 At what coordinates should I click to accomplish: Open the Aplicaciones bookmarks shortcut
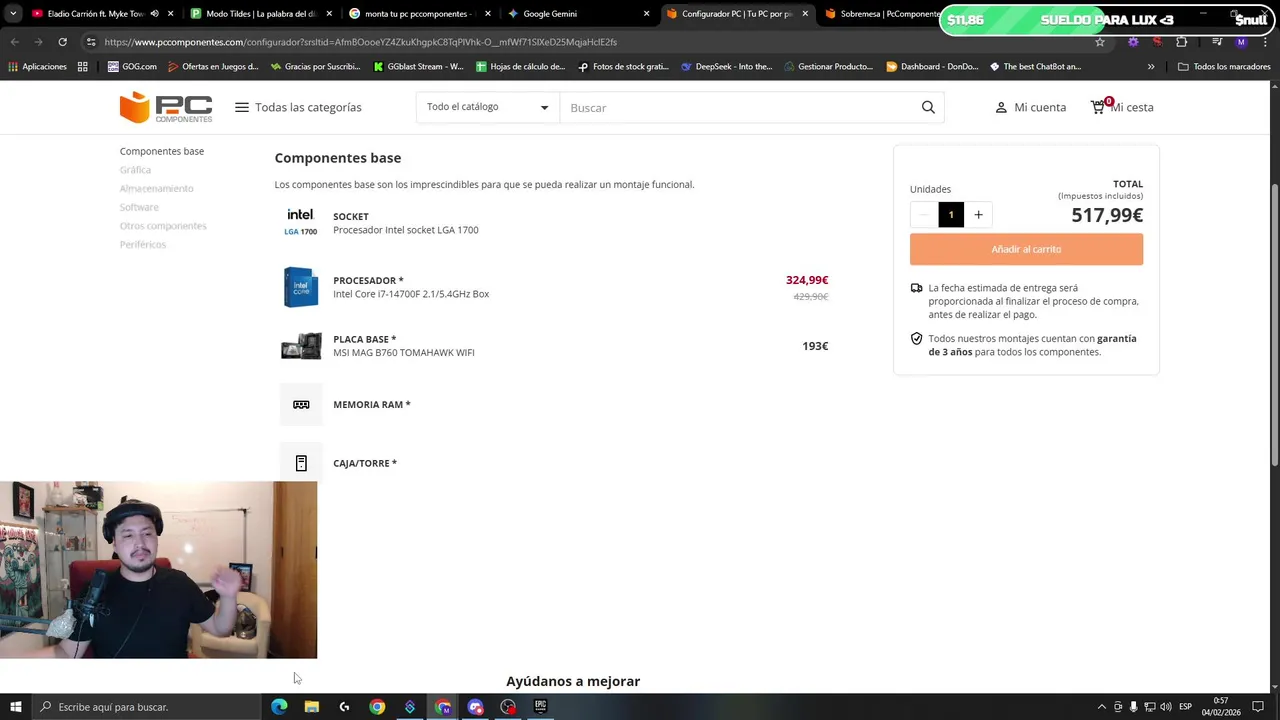(37, 67)
